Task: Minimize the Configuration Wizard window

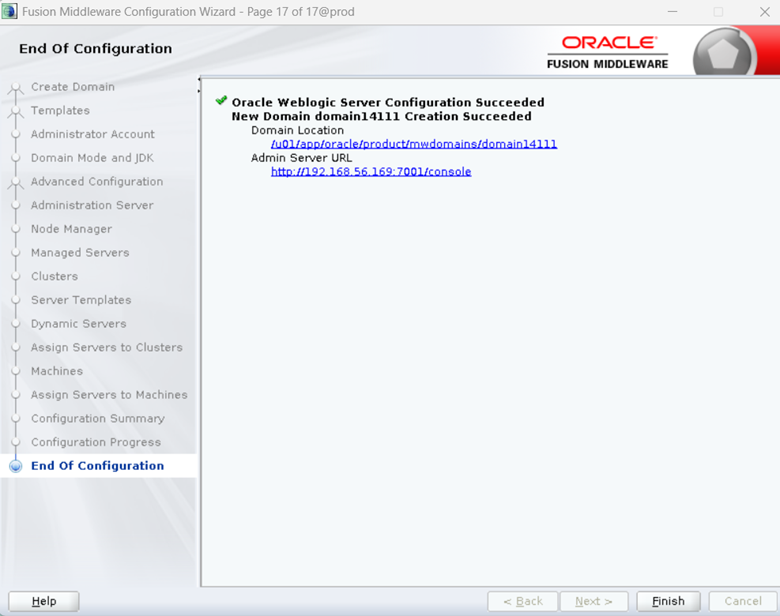Action: point(673,12)
